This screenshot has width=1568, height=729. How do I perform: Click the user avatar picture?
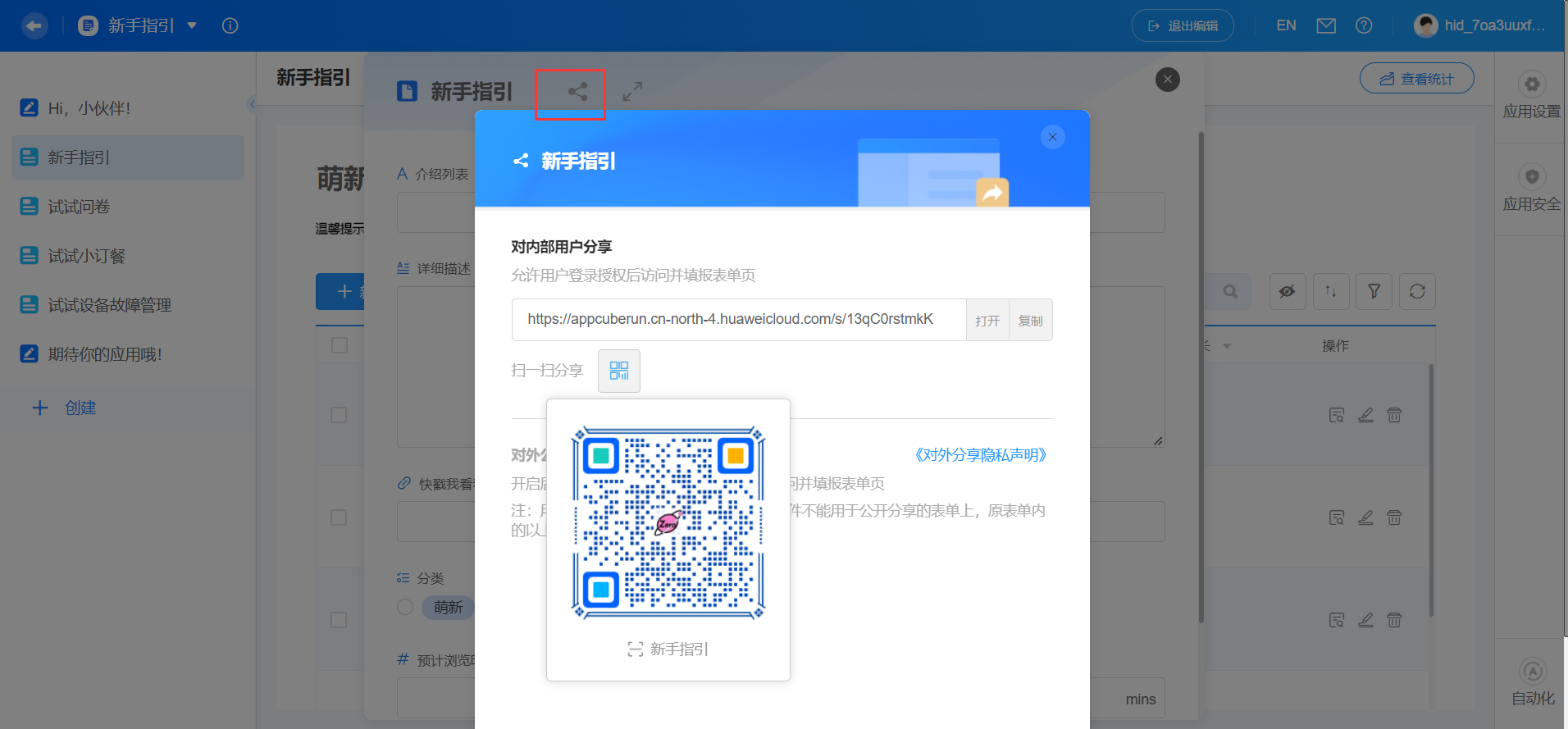click(1426, 25)
